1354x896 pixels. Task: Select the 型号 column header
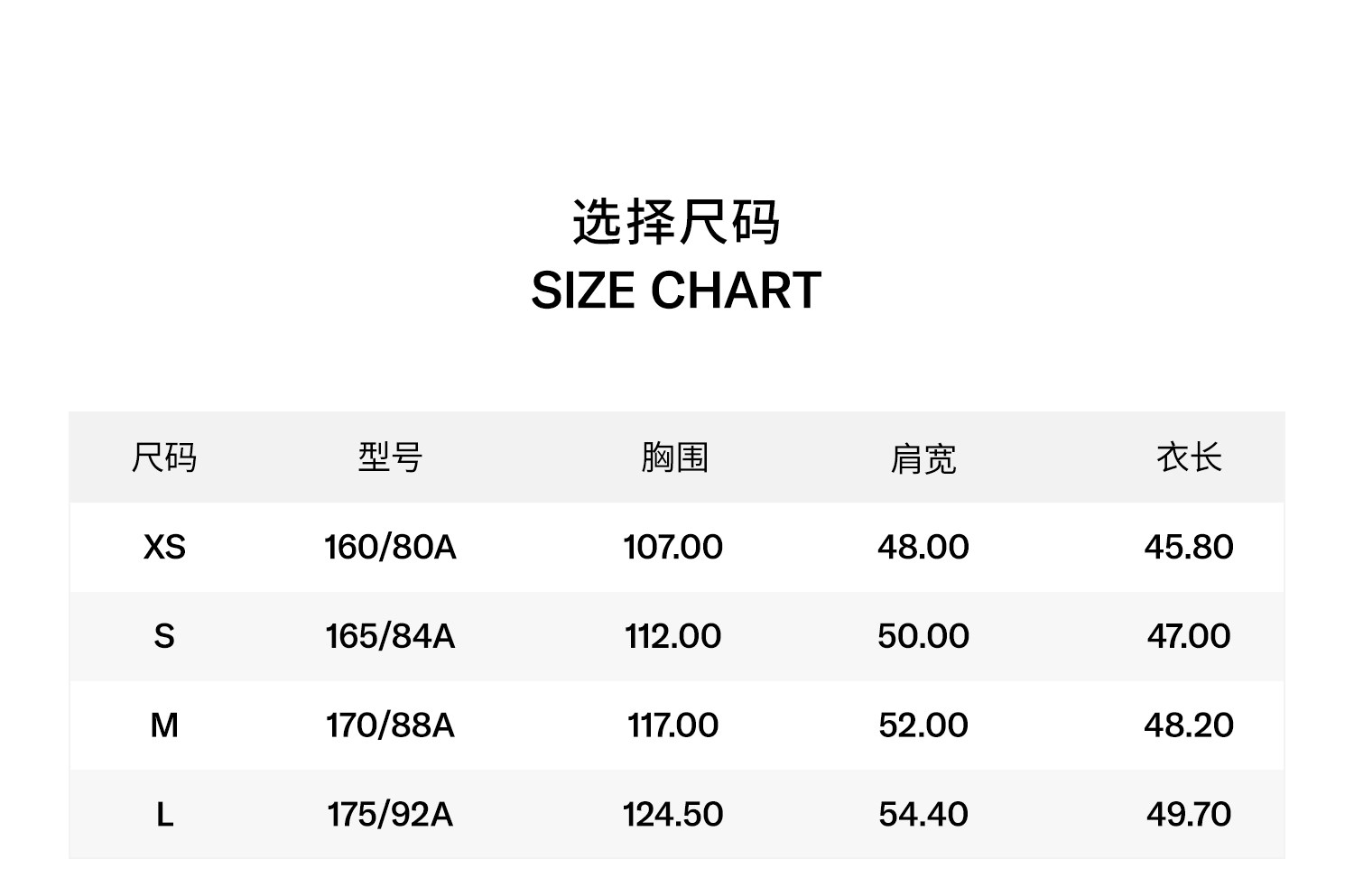390,457
